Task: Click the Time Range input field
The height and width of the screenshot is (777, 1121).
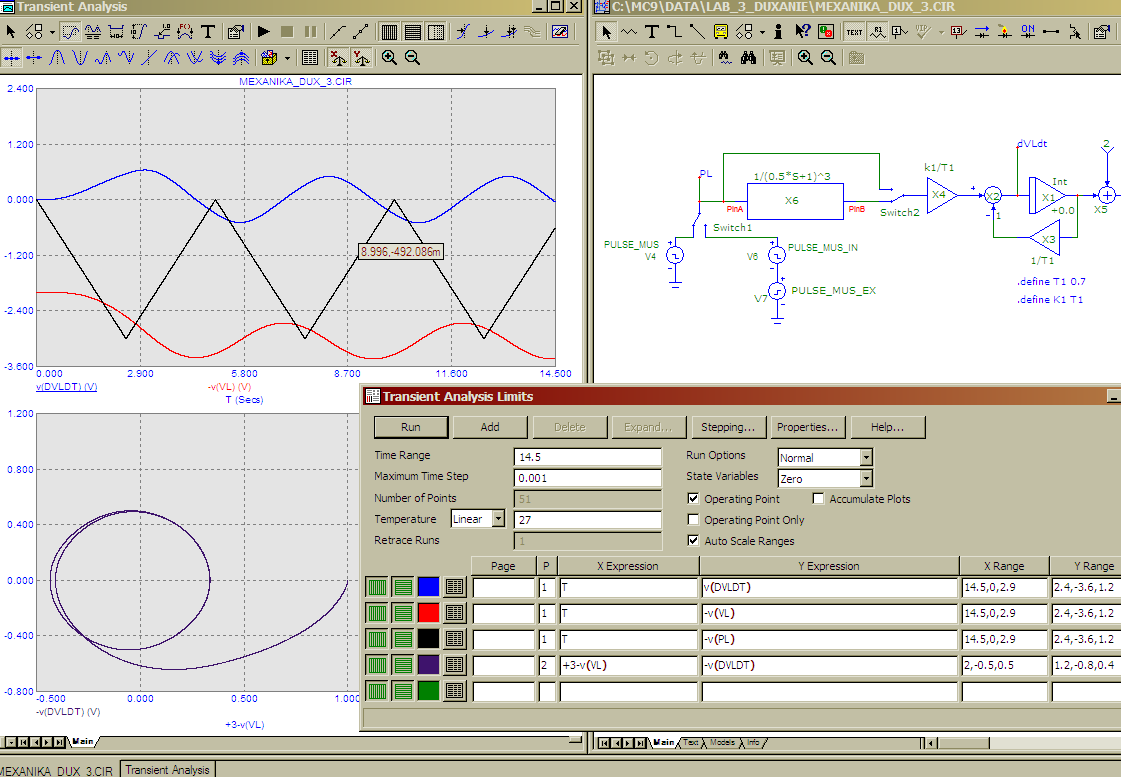Action: pos(588,457)
